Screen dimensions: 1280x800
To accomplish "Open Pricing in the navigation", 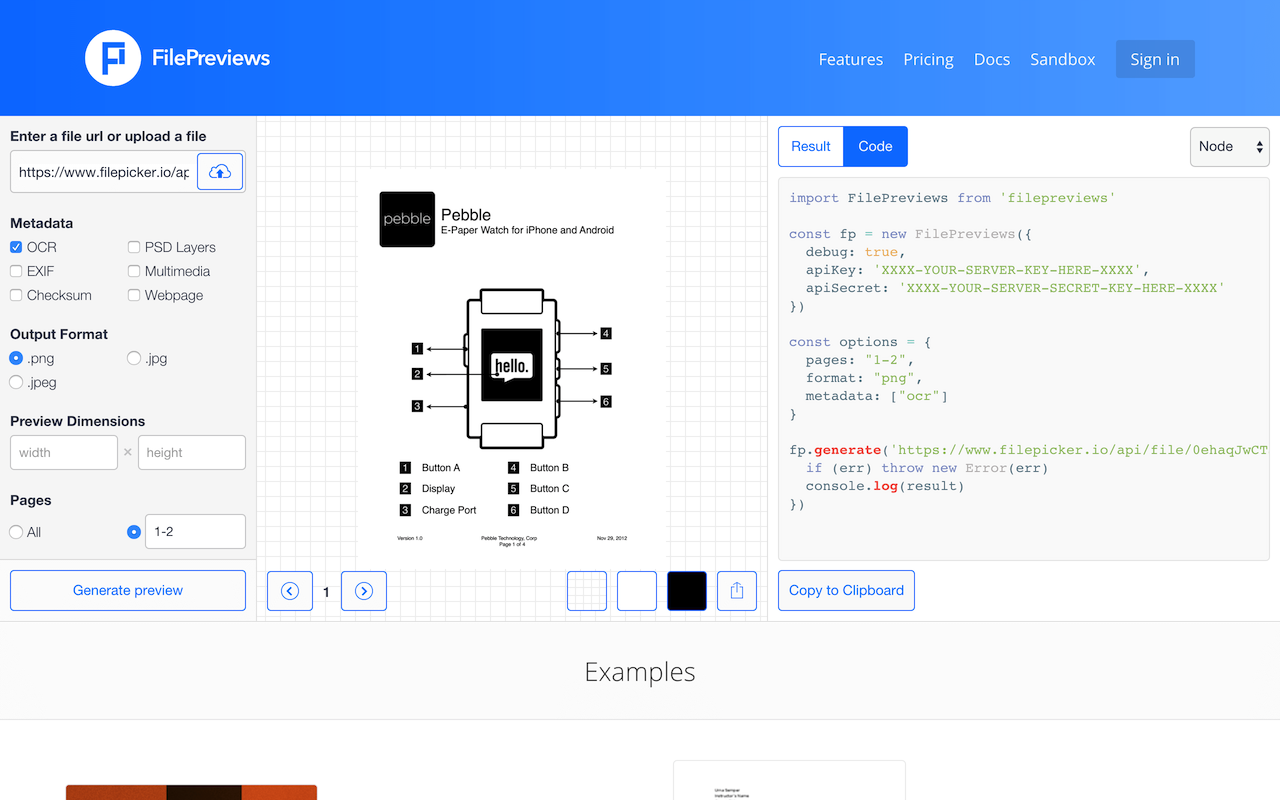I will [928, 59].
